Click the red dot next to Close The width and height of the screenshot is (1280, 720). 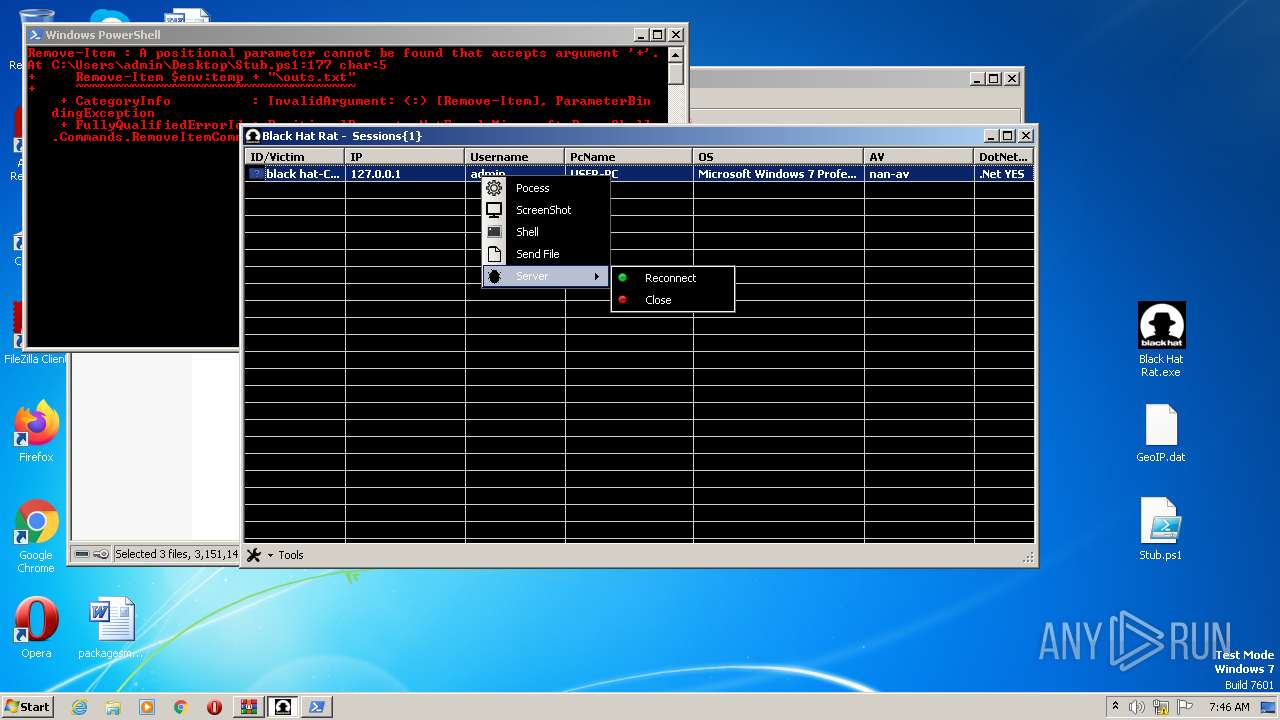[x=623, y=300]
